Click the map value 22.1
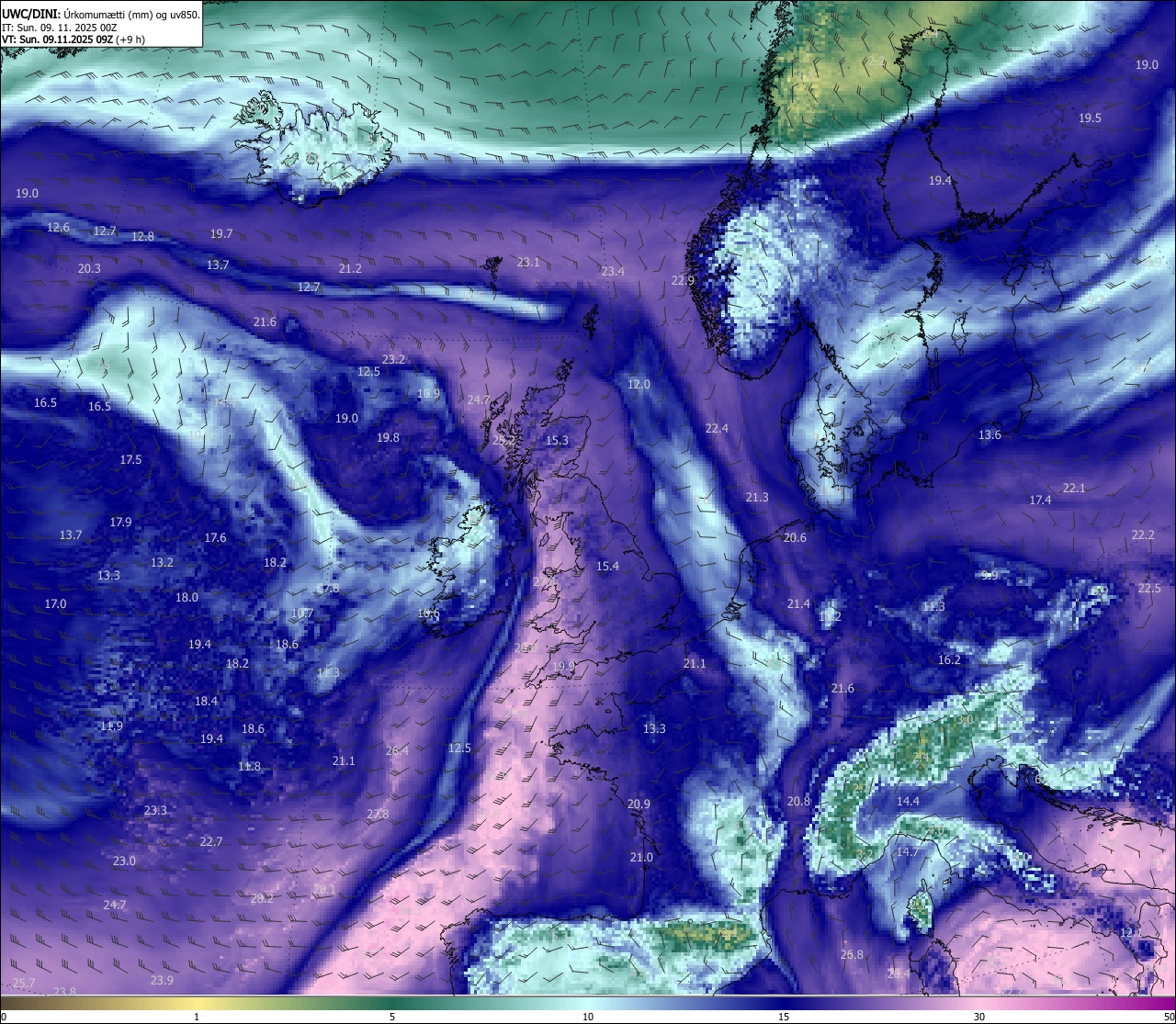1176x1024 pixels. tap(1074, 489)
